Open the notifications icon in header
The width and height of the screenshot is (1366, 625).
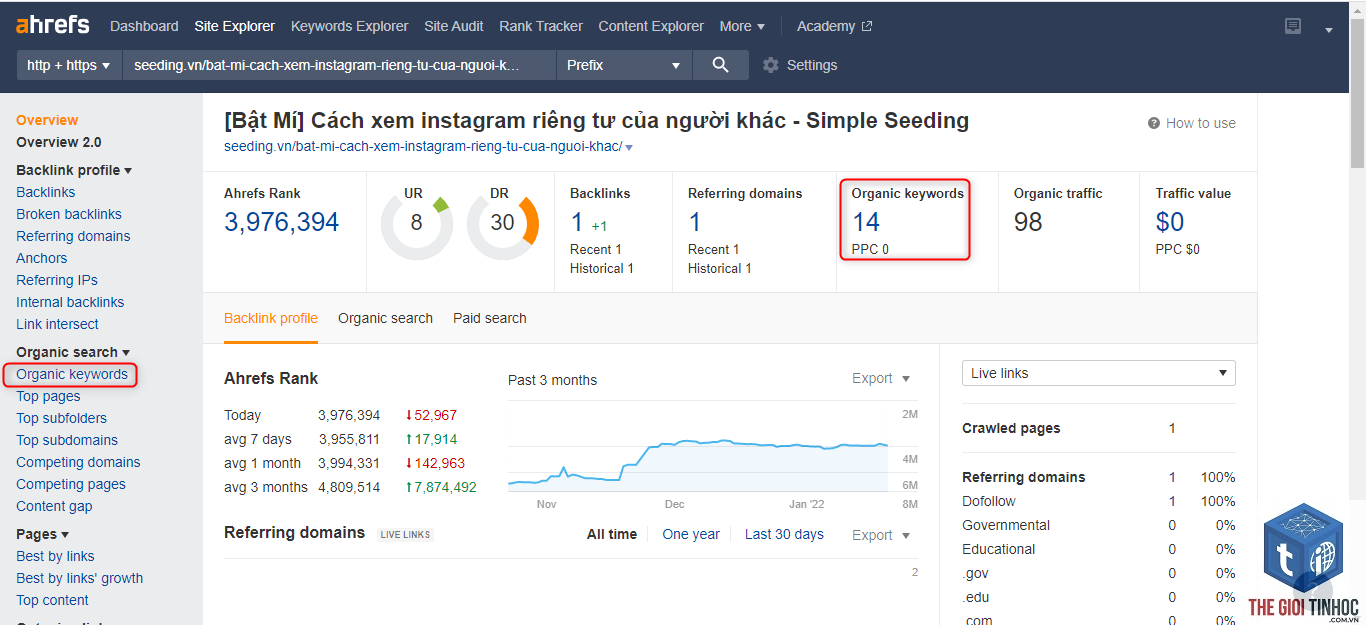[x=1293, y=26]
